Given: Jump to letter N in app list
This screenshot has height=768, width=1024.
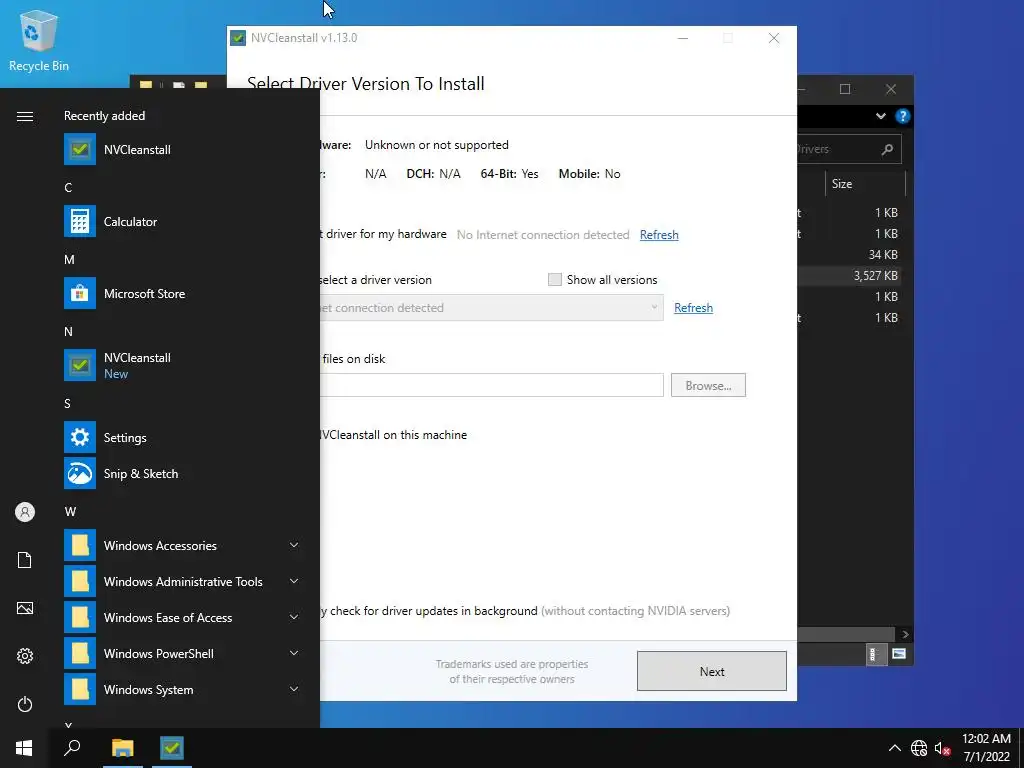Looking at the screenshot, I should pos(68,332).
